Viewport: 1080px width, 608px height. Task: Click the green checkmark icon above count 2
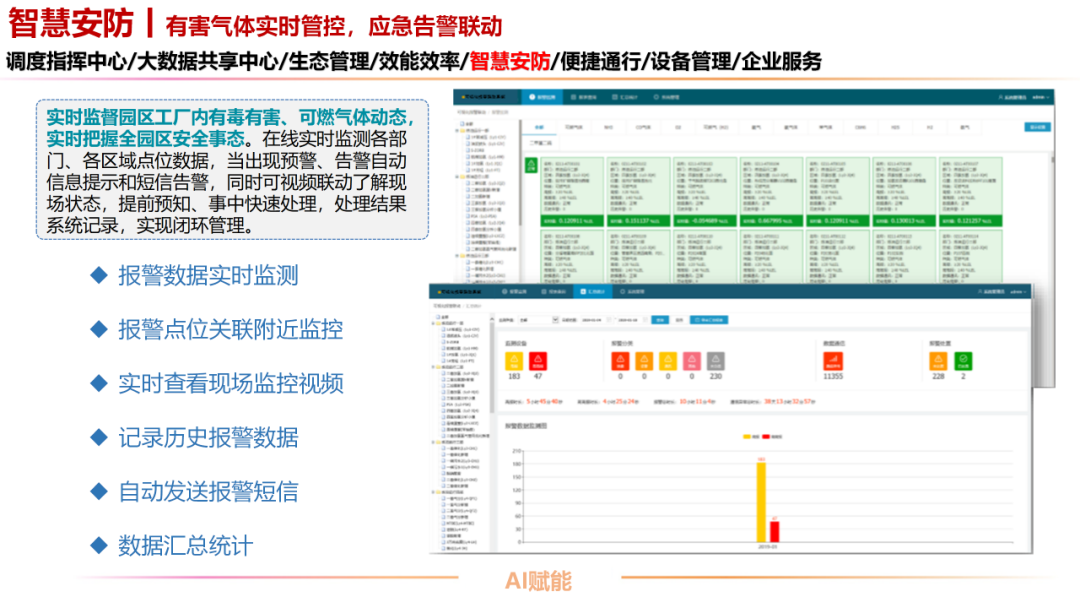[x=963, y=361]
